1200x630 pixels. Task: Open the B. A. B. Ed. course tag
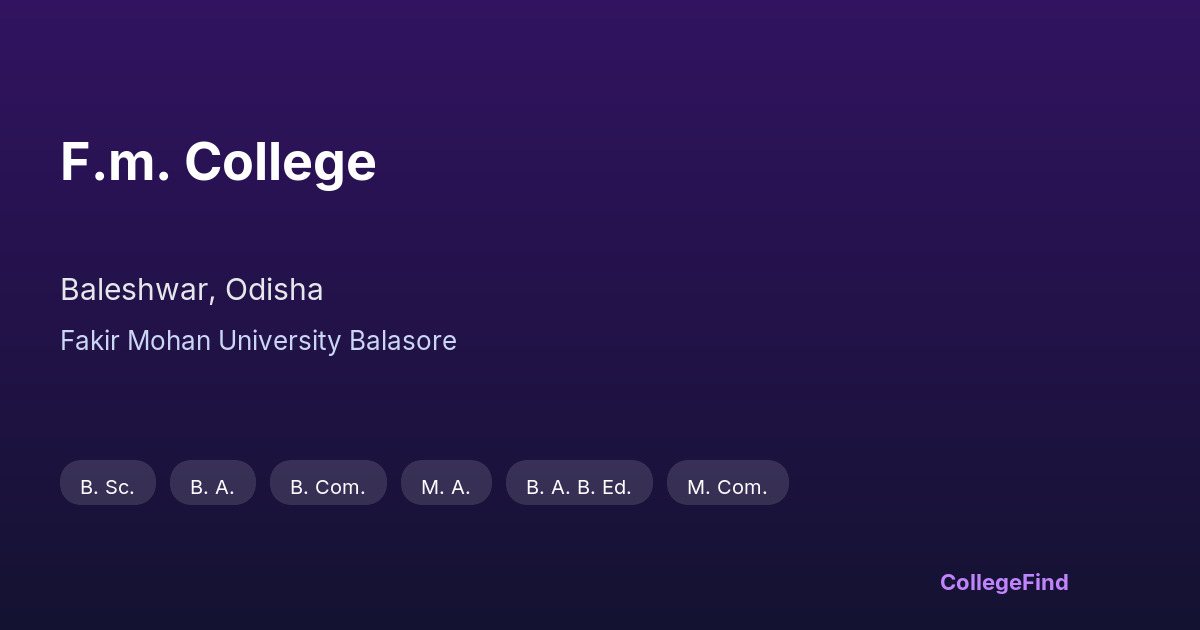[579, 486]
